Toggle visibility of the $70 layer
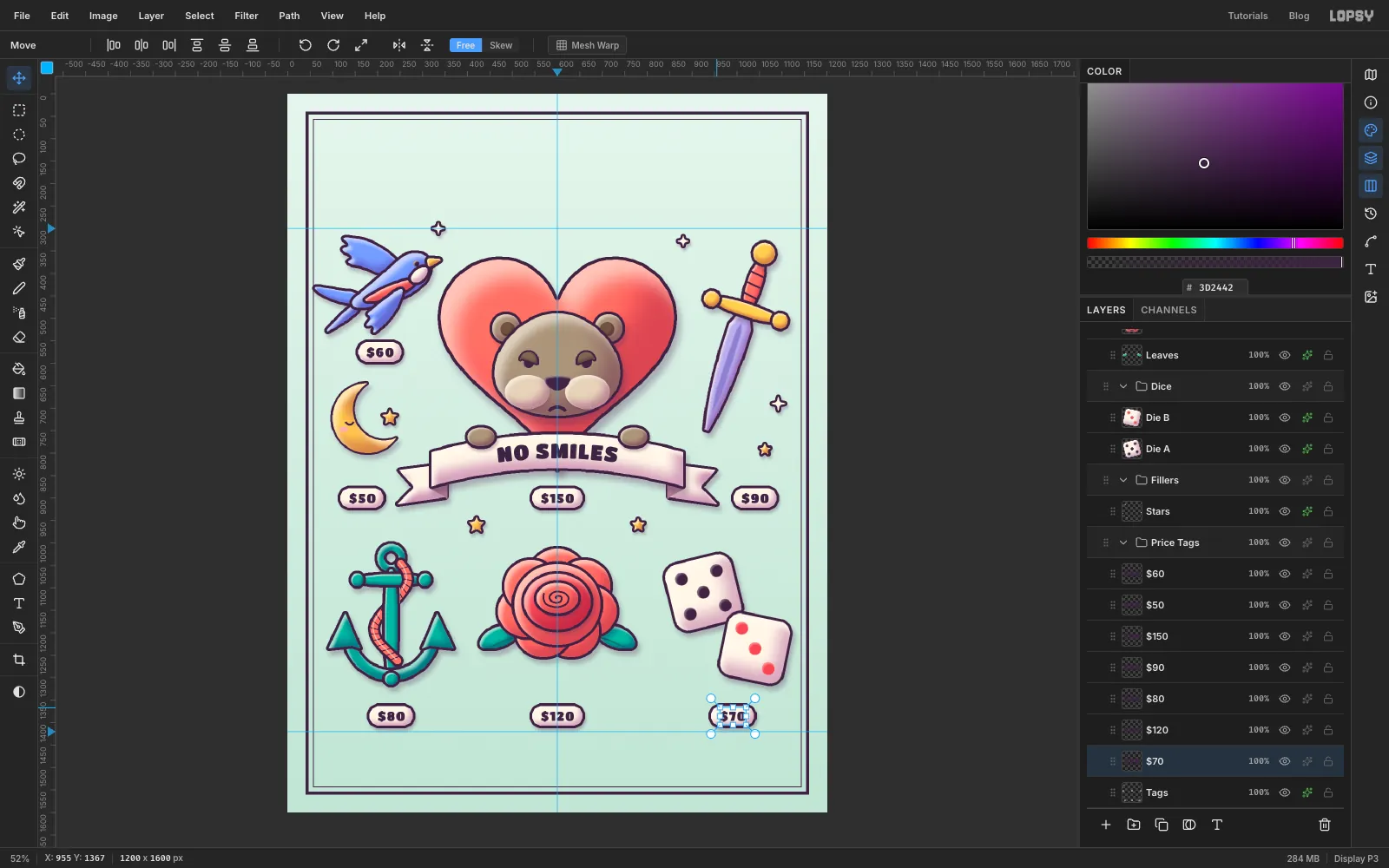 pyautogui.click(x=1285, y=761)
